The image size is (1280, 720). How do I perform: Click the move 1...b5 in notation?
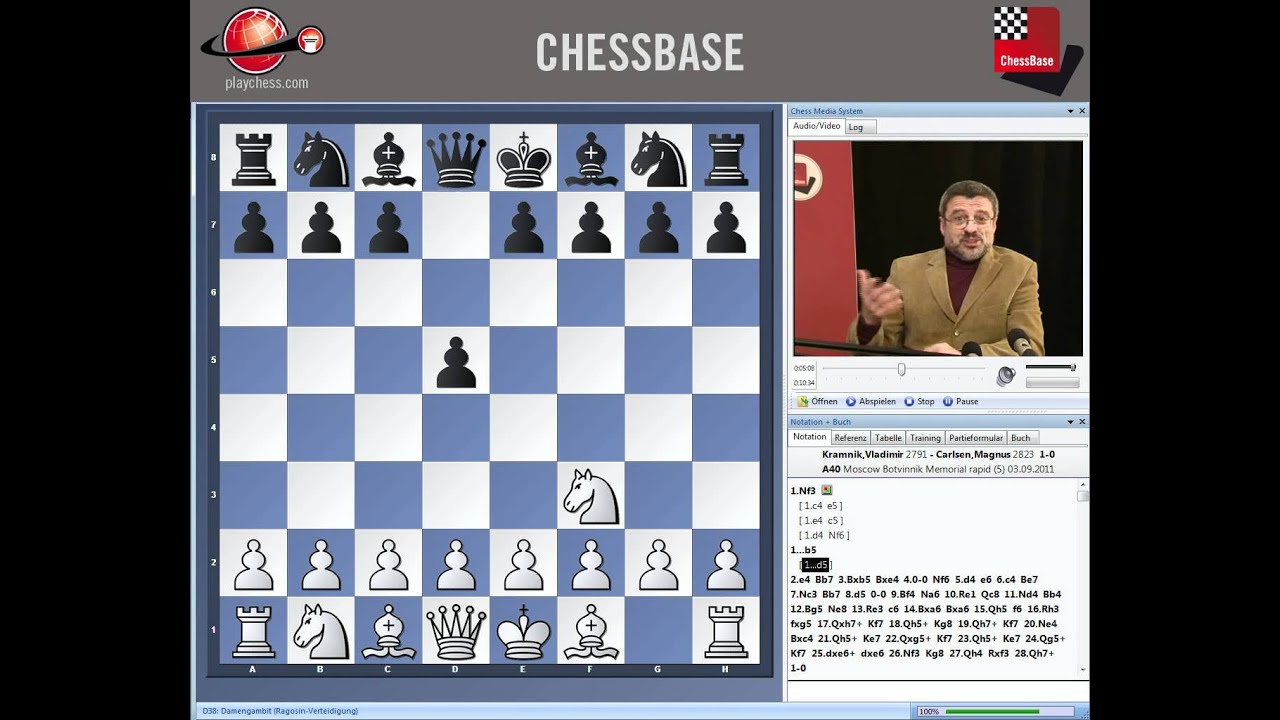pos(803,550)
